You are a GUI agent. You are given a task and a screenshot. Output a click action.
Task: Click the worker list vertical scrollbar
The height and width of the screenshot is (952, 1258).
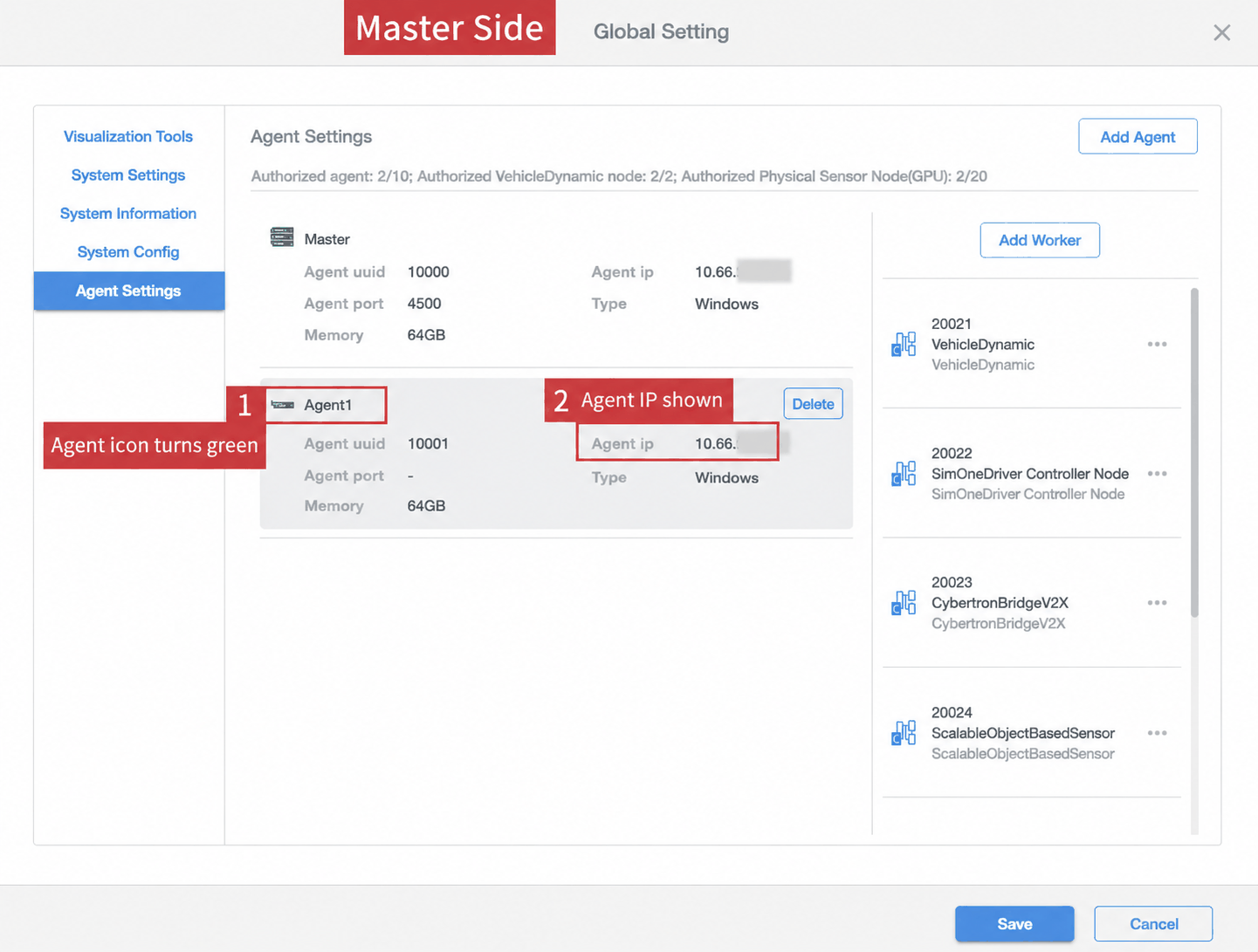(1194, 453)
